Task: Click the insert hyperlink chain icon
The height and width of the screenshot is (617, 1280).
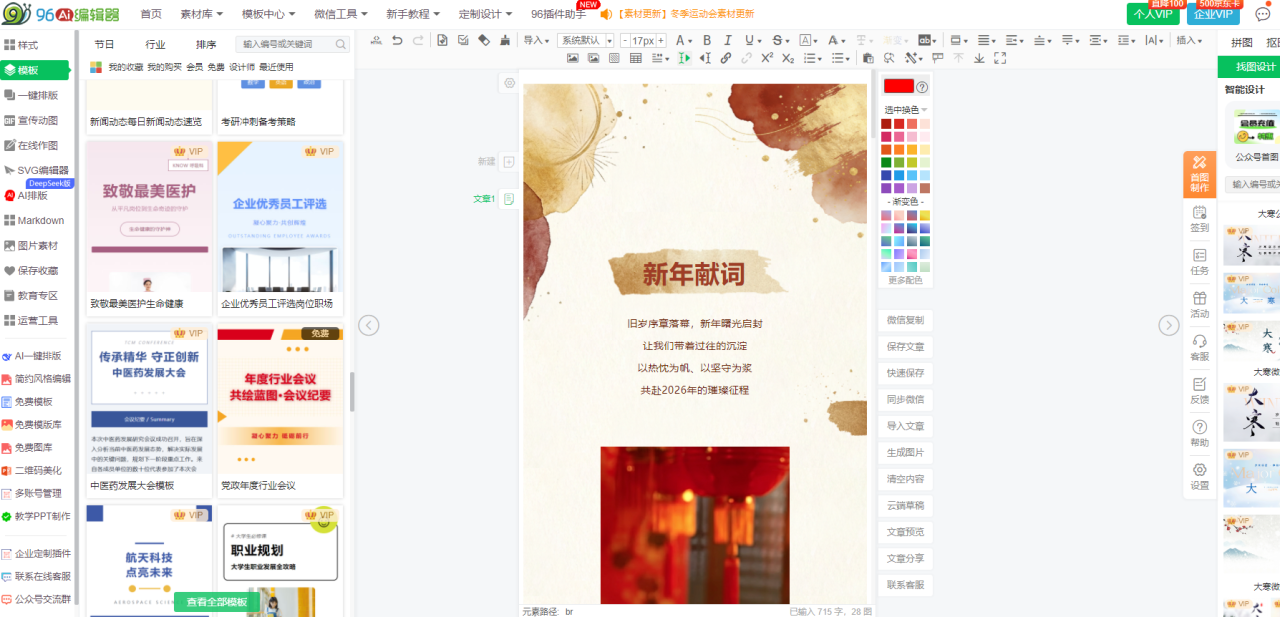Action: [725, 58]
